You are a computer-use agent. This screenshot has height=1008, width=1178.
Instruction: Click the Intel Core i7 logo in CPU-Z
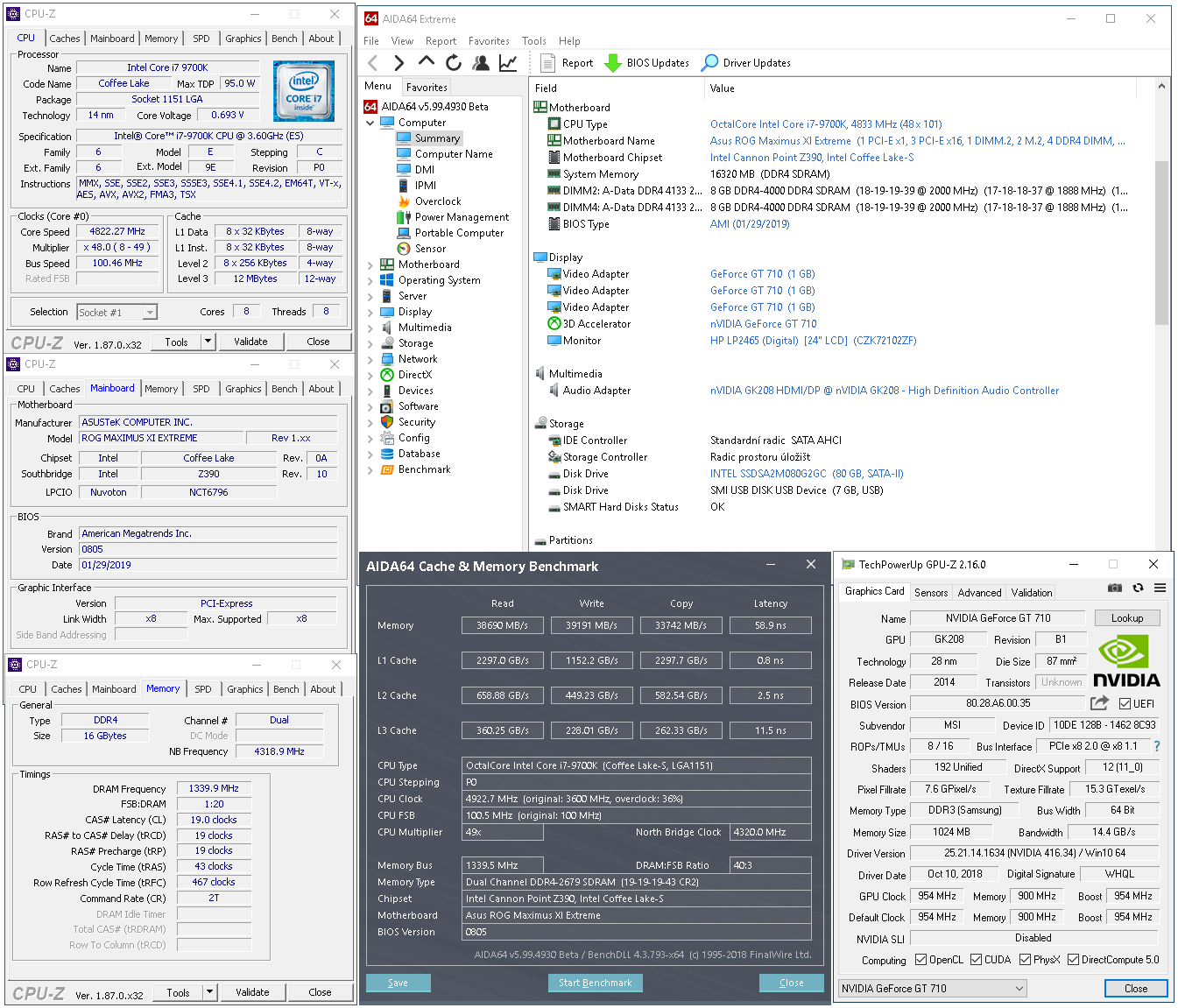[x=304, y=91]
